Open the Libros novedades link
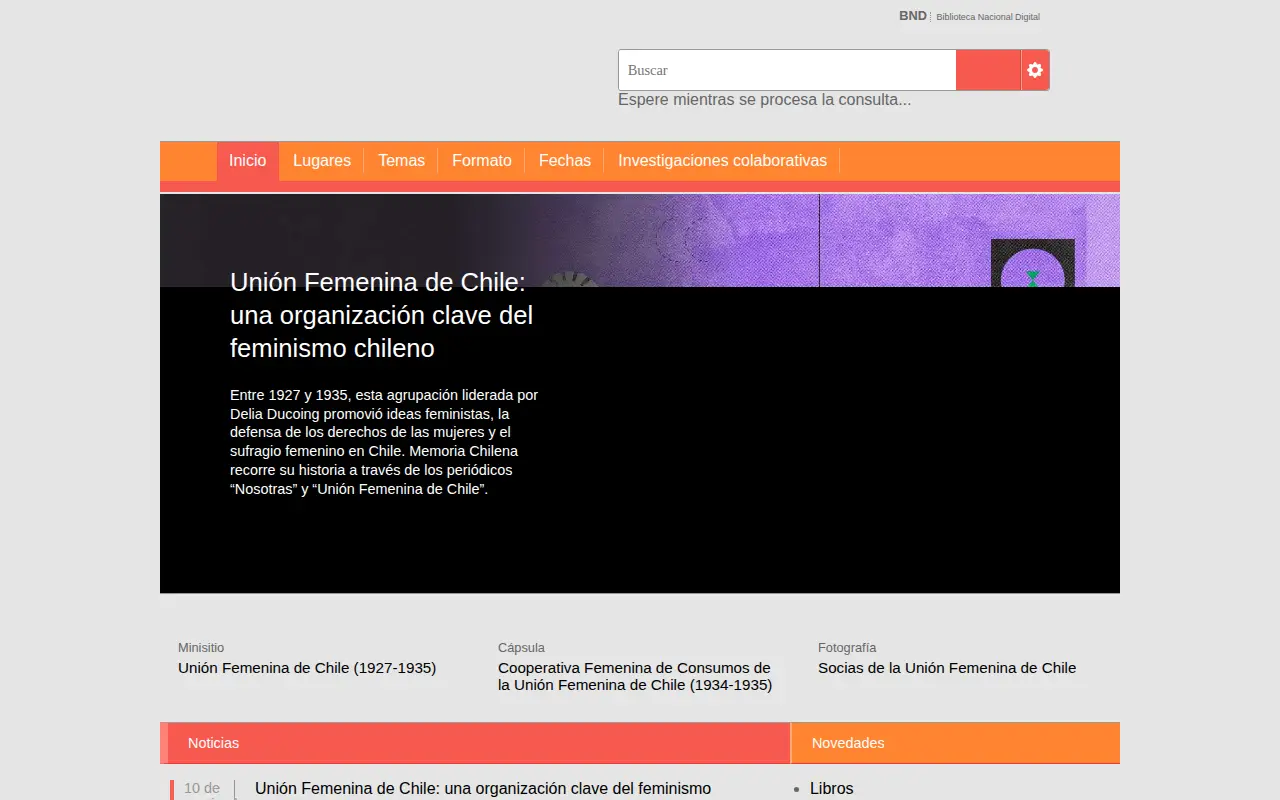This screenshot has width=1280, height=800. 832,789
